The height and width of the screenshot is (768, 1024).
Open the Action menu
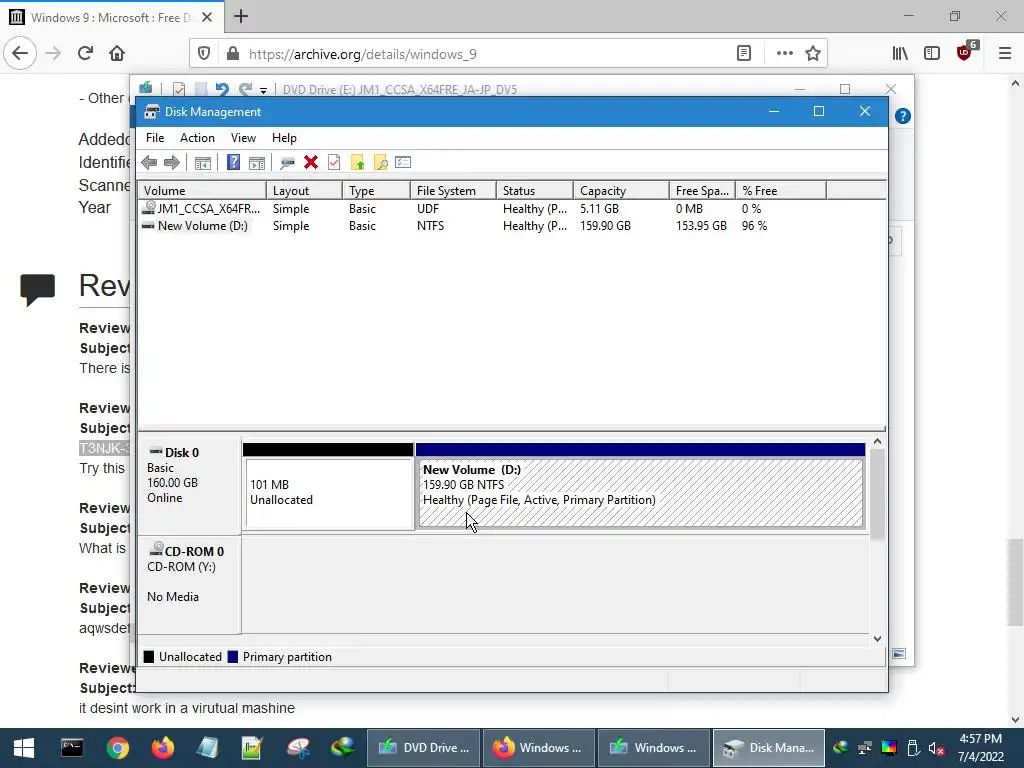pos(197,138)
